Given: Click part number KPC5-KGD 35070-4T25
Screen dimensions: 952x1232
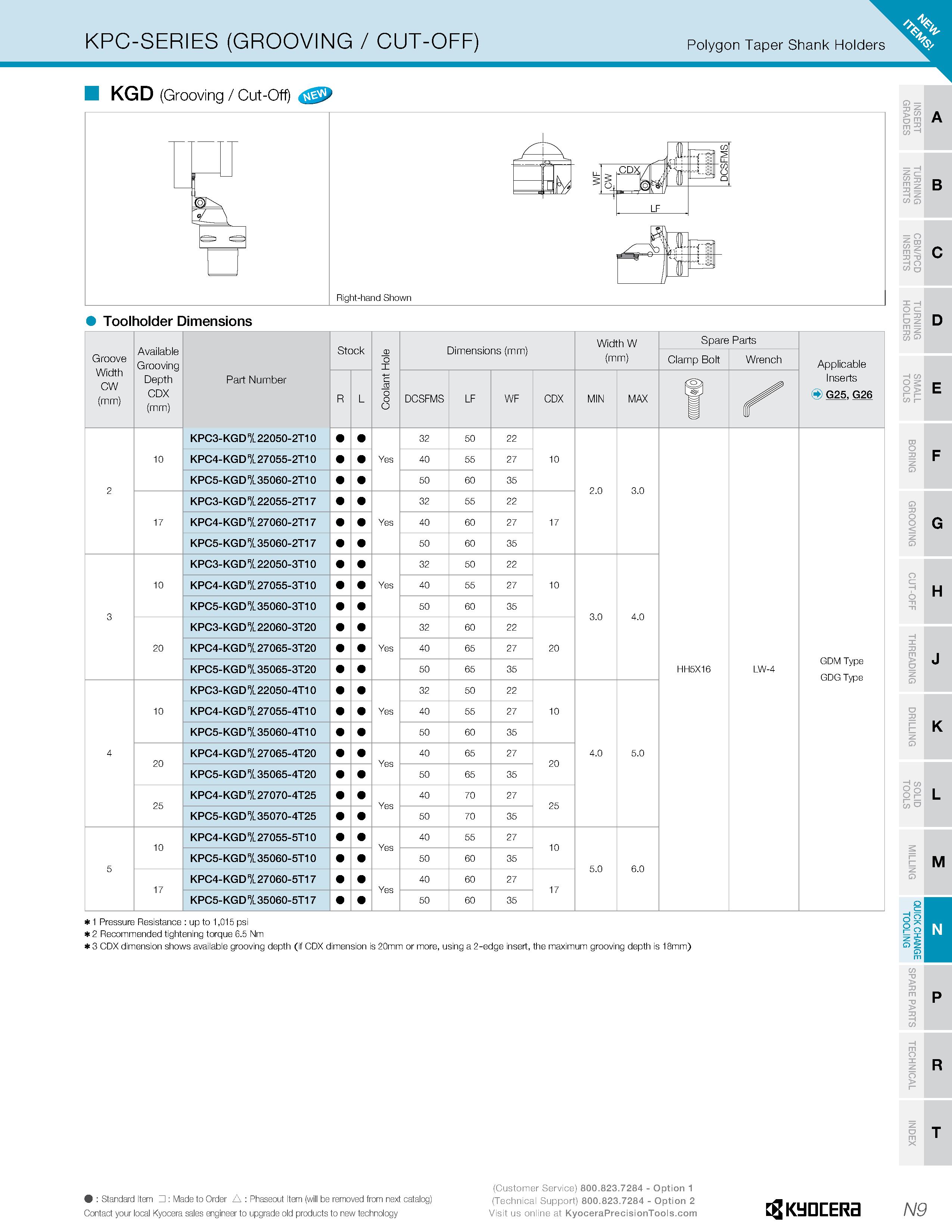Looking at the screenshot, I should [253, 816].
